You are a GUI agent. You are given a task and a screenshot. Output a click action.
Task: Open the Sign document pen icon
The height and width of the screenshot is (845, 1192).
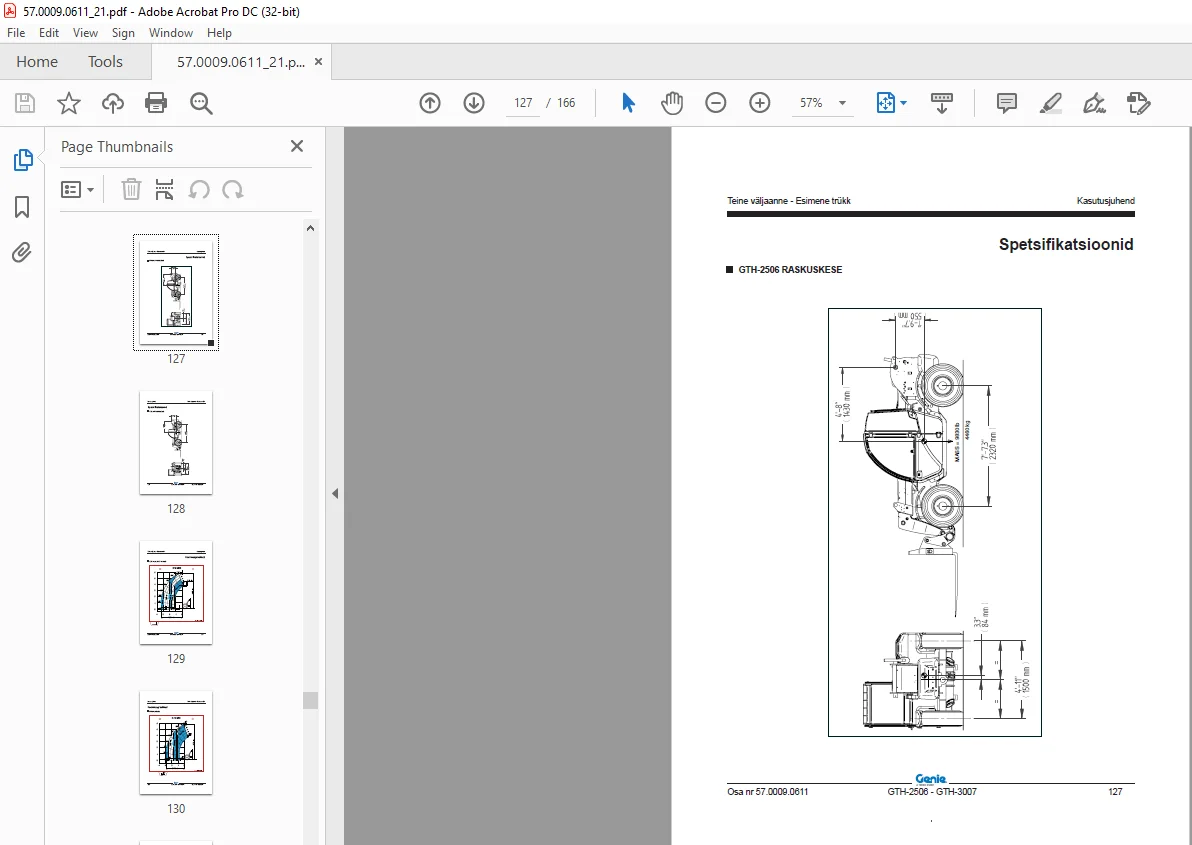click(1094, 103)
